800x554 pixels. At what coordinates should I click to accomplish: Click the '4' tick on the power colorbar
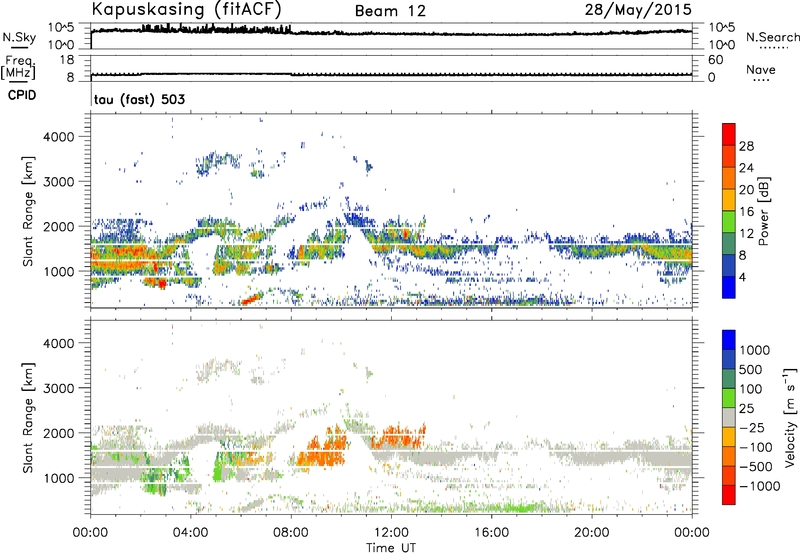pyautogui.click(x=742, y=277)
